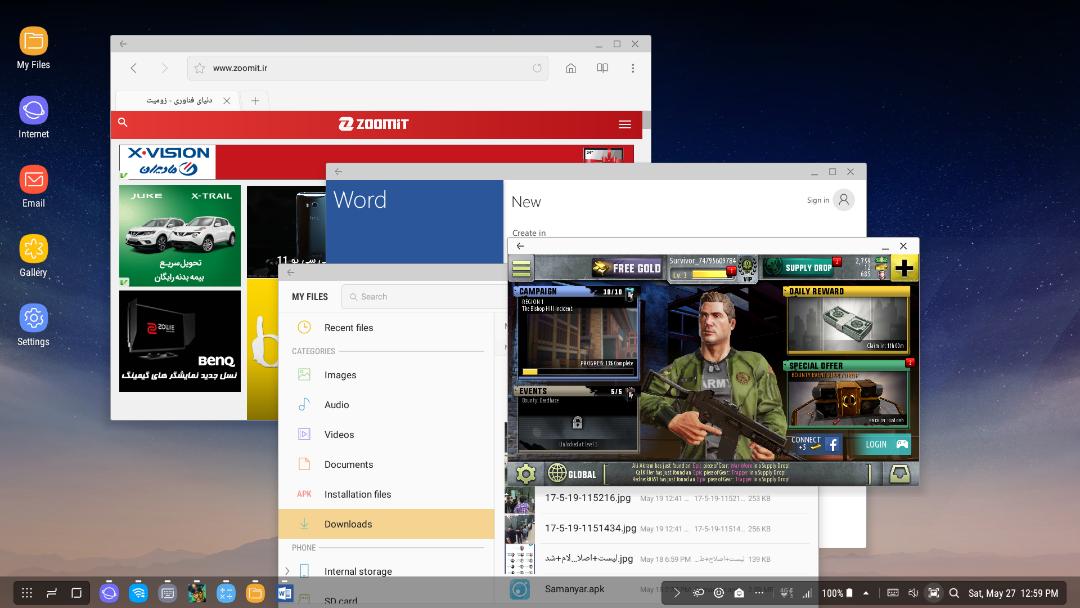
Task: Open Recent files in My Files
Action: pos(386,328)
